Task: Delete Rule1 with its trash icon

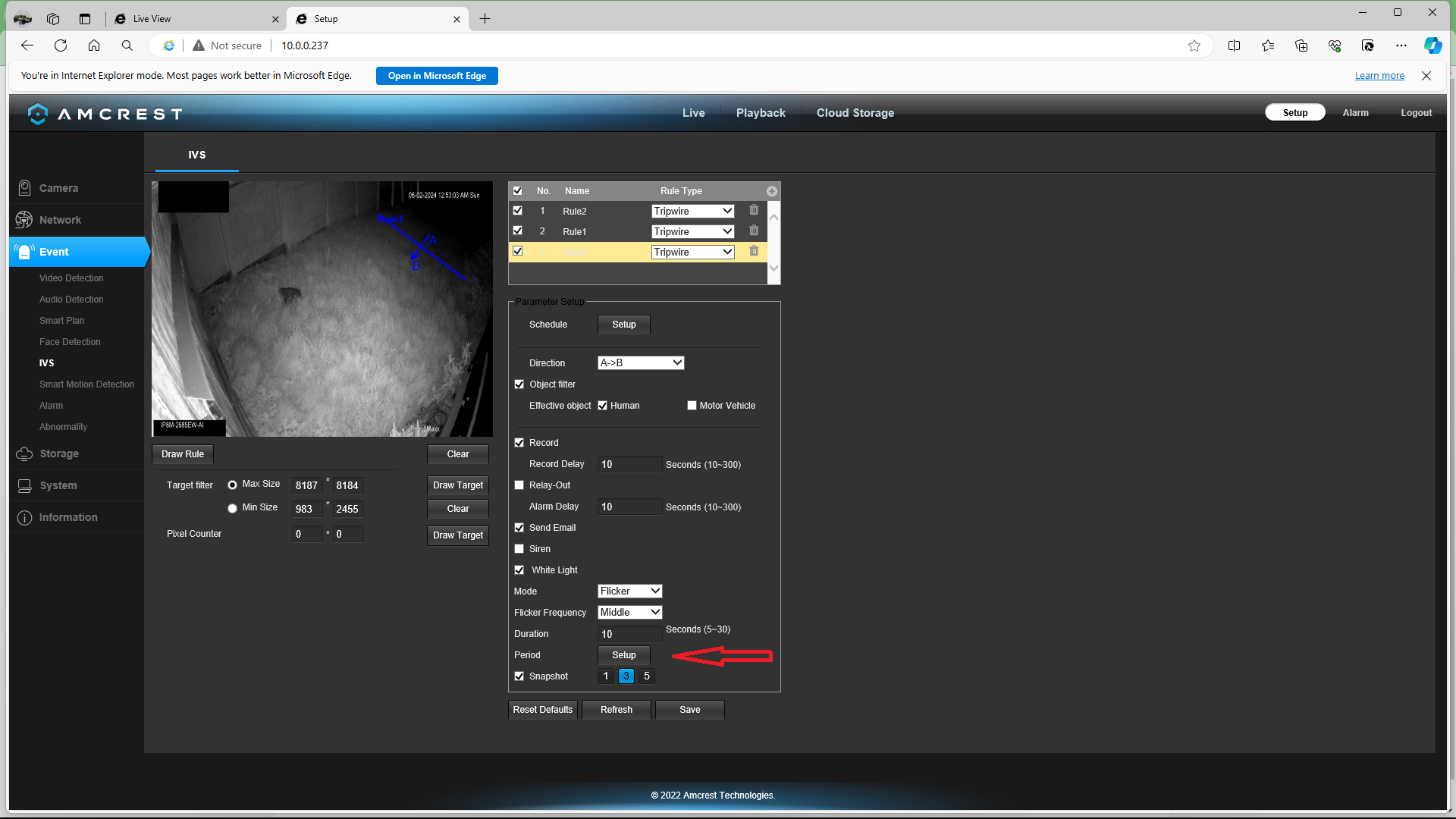Action: (x=754, y=231)
